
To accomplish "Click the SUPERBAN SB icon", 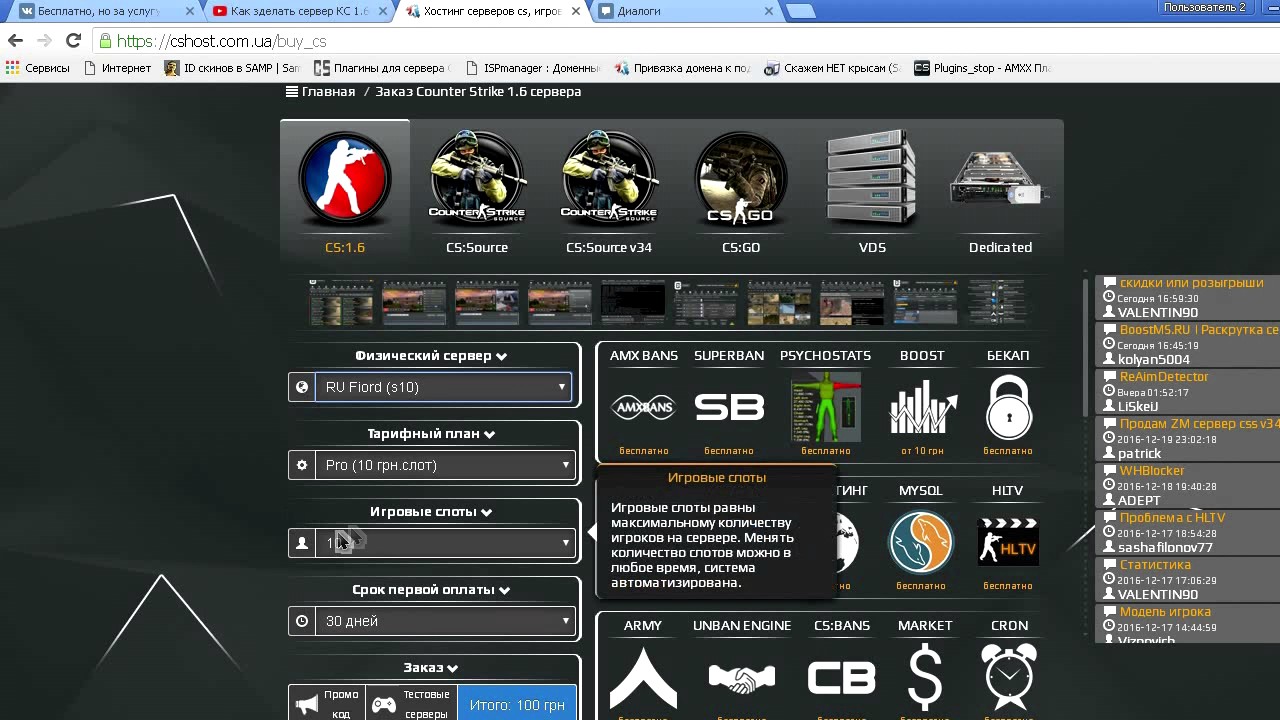I will pos(729,407).
